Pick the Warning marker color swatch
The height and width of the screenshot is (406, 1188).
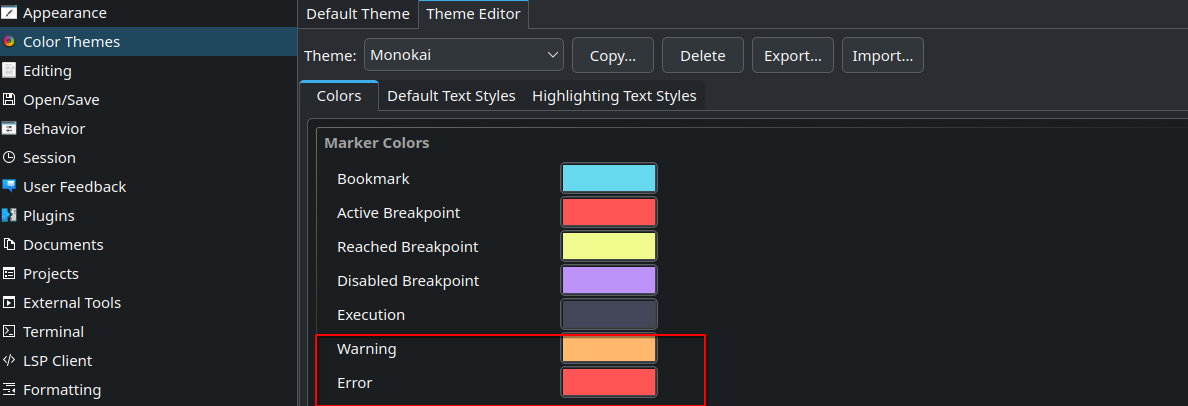[608, 349]
